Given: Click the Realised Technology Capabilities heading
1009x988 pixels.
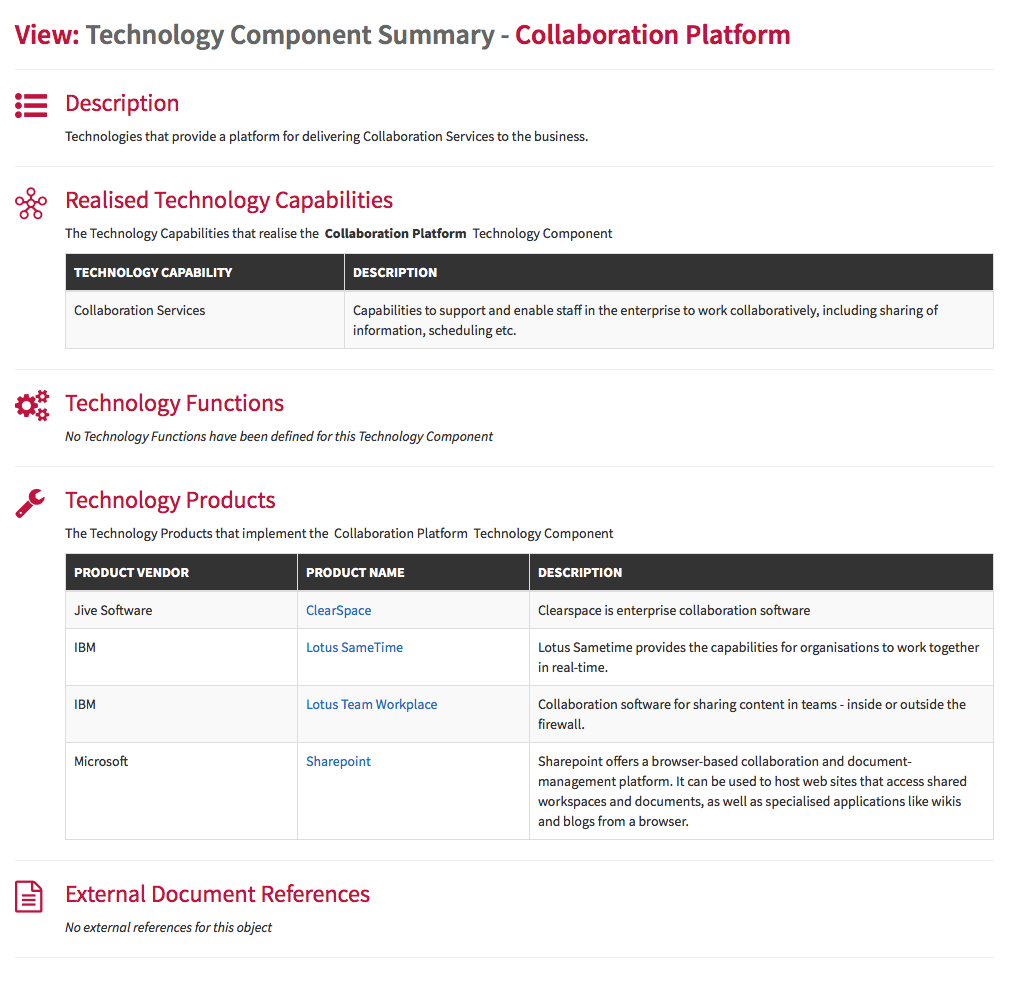Looking at the screenshot, I should tap(229, 200).
